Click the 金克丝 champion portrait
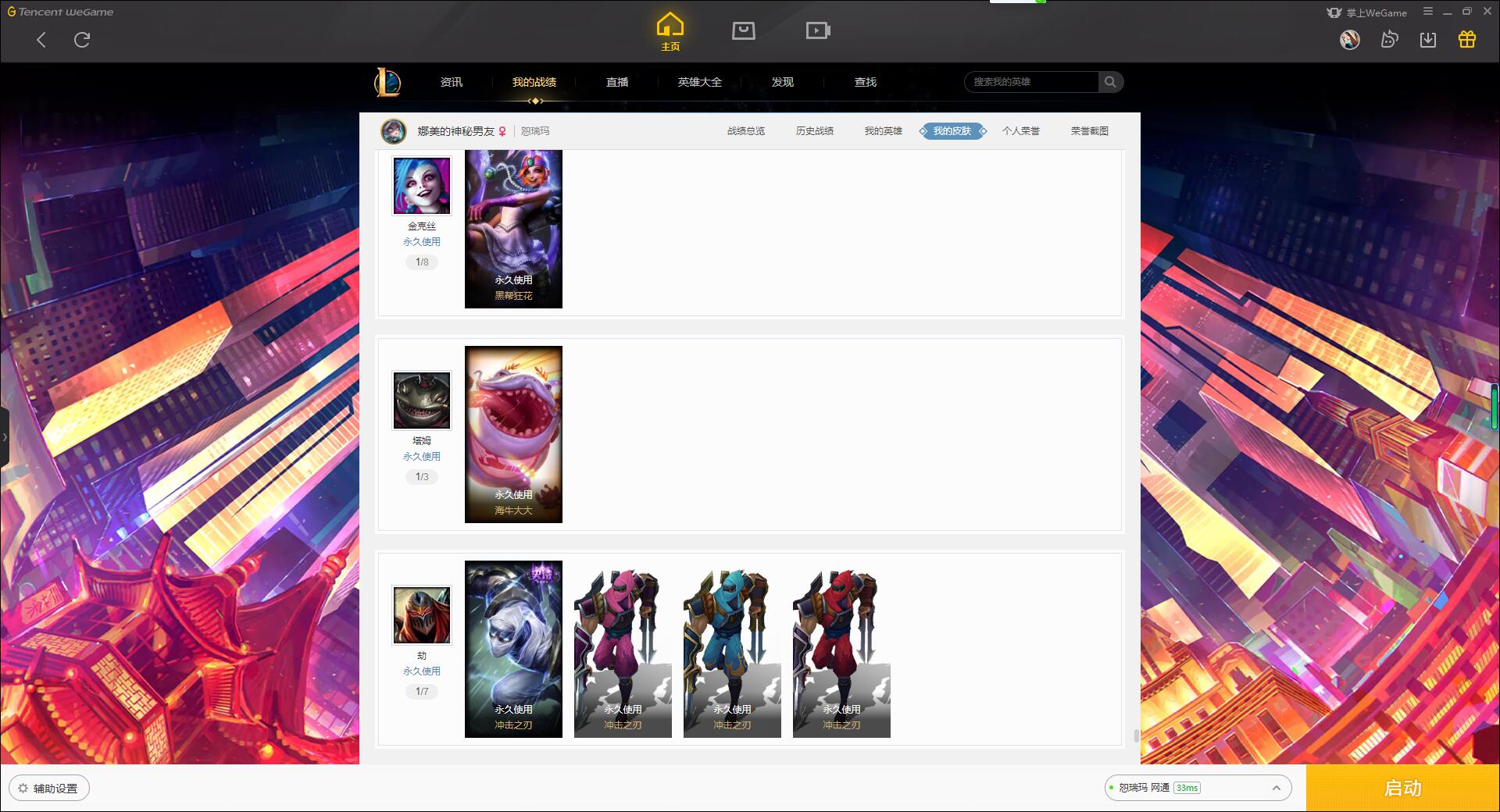Viewport: 1500px width, 812px height. (422, 186)
